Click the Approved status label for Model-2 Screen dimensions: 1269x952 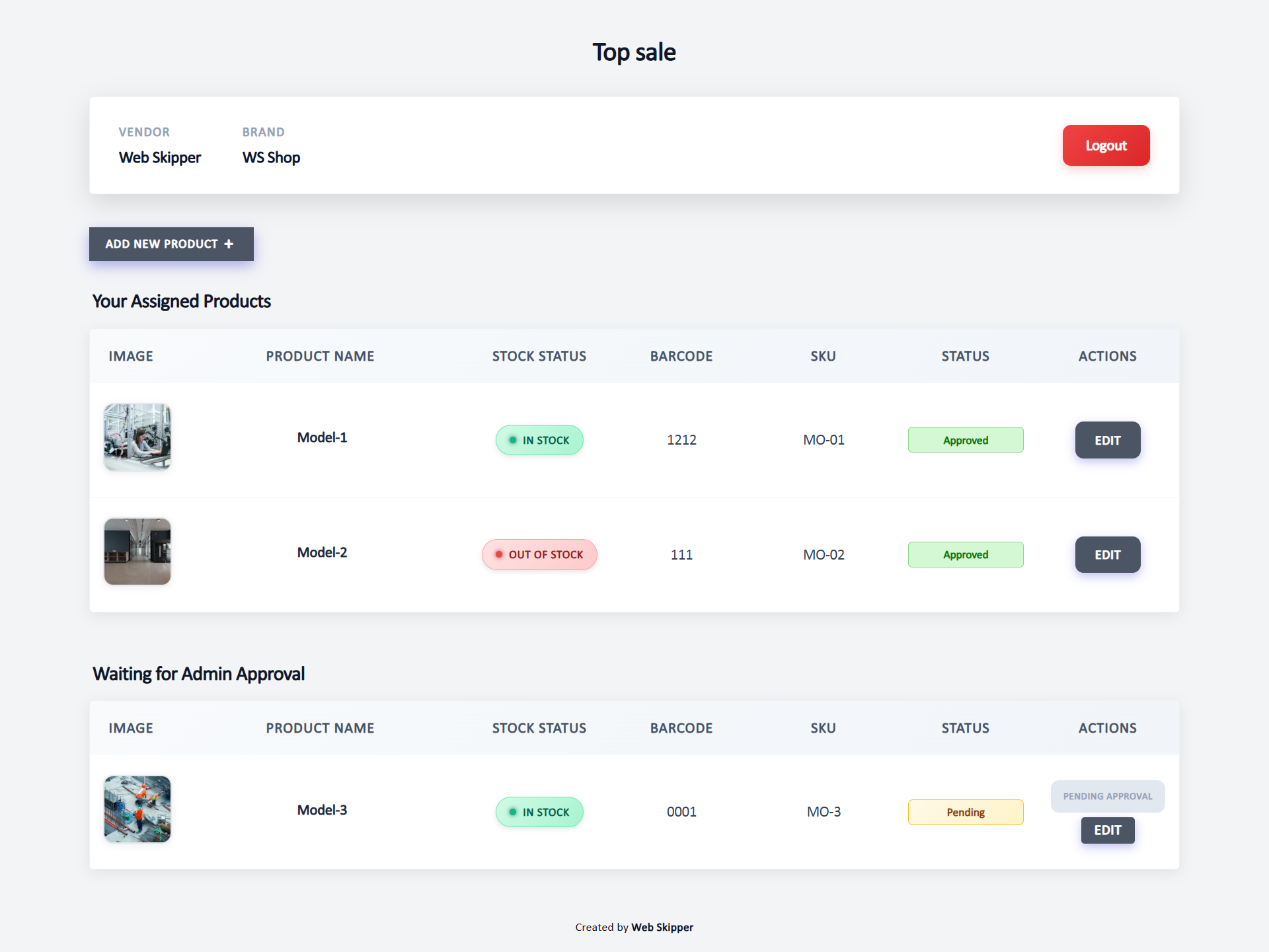tap(965, 555)
